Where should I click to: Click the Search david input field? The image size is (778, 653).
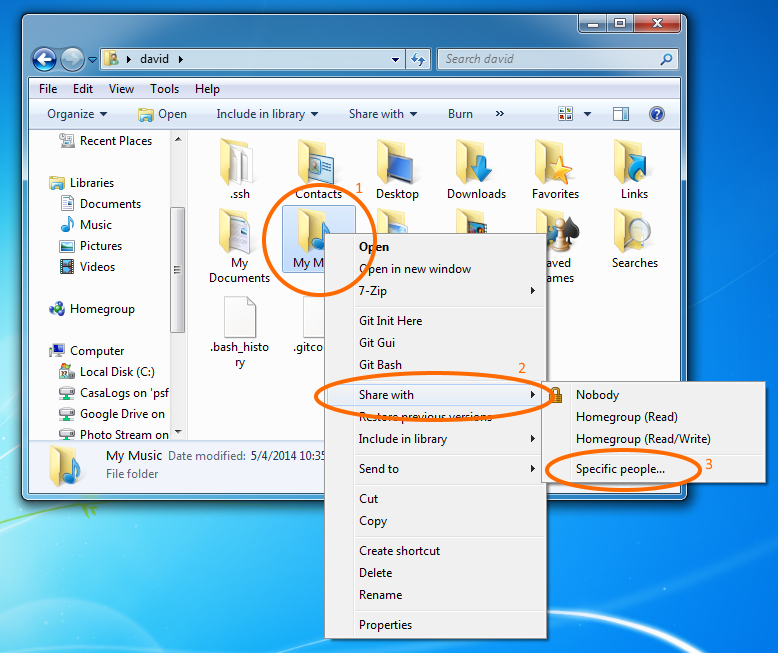pyautogui.click(x=548, y=59)
